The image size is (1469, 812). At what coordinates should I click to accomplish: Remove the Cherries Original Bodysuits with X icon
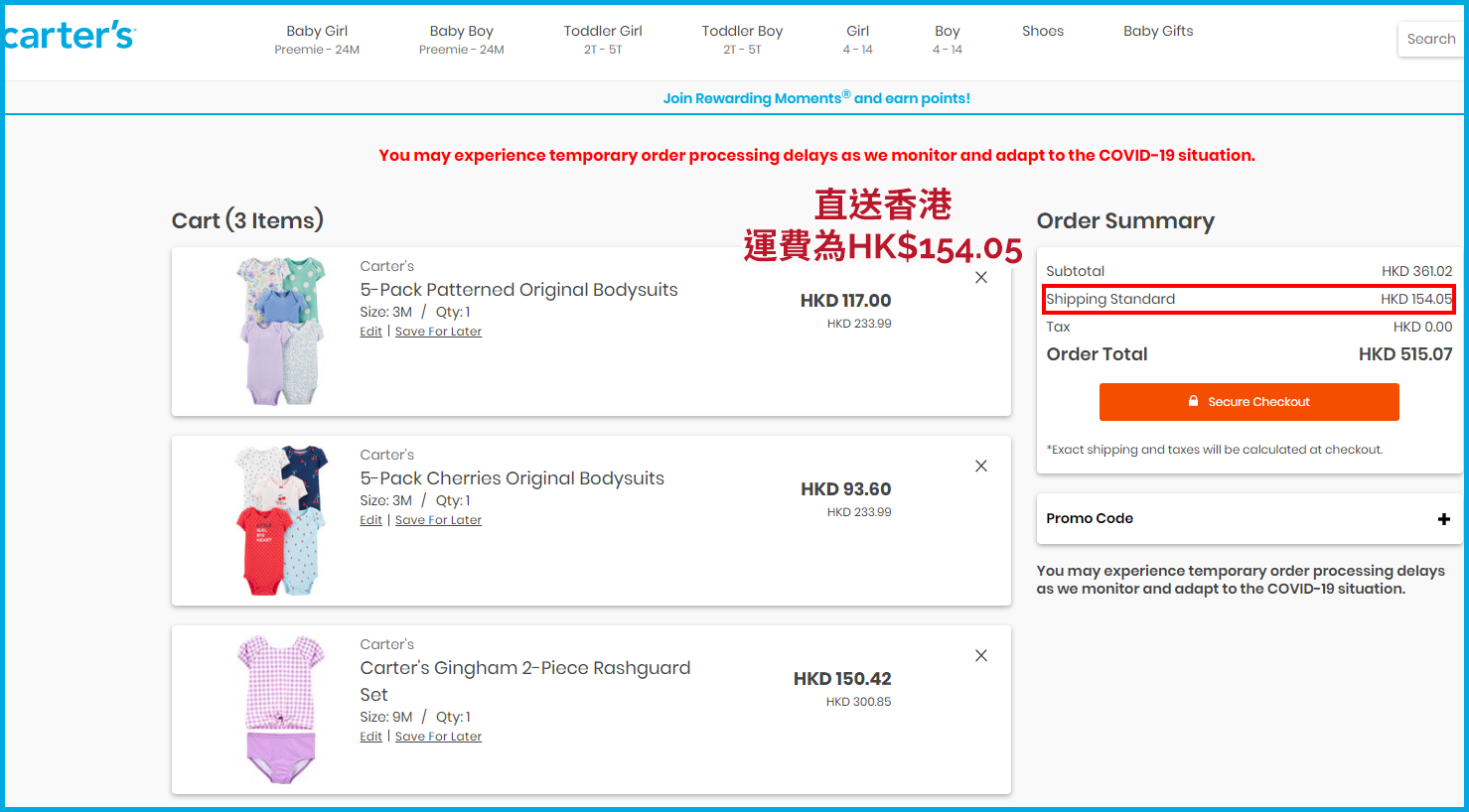point(980,467)
